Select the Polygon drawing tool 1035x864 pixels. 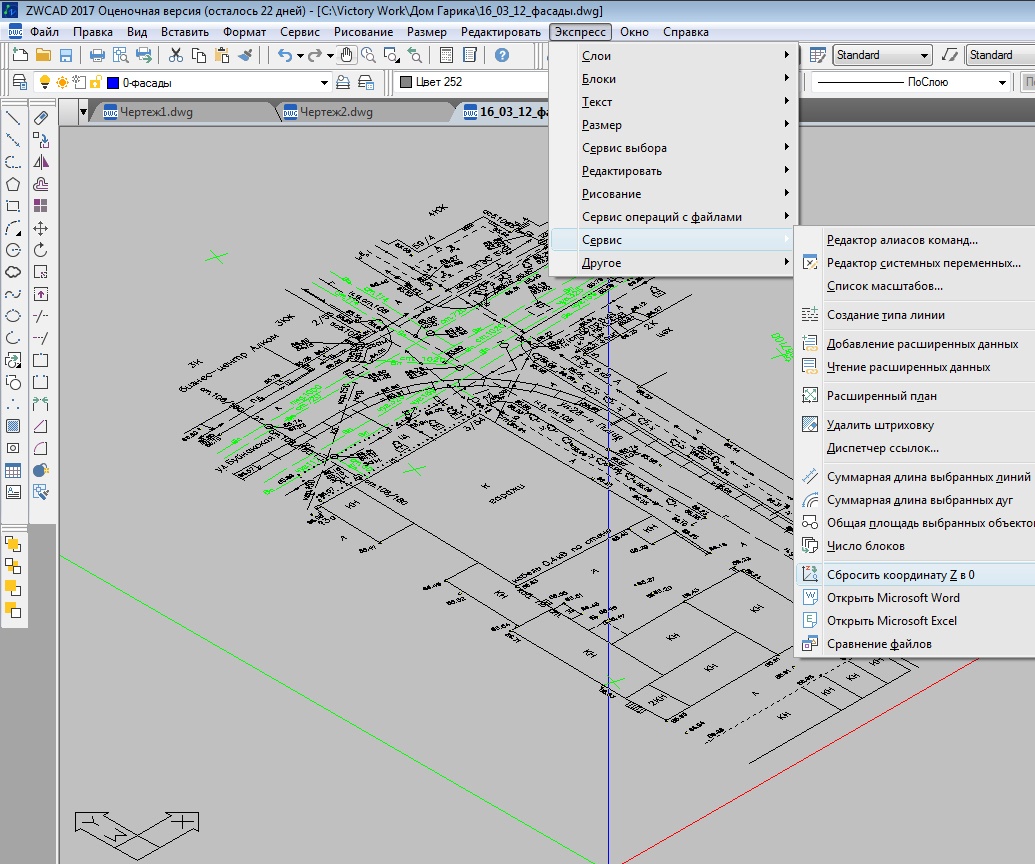point(13,184)
